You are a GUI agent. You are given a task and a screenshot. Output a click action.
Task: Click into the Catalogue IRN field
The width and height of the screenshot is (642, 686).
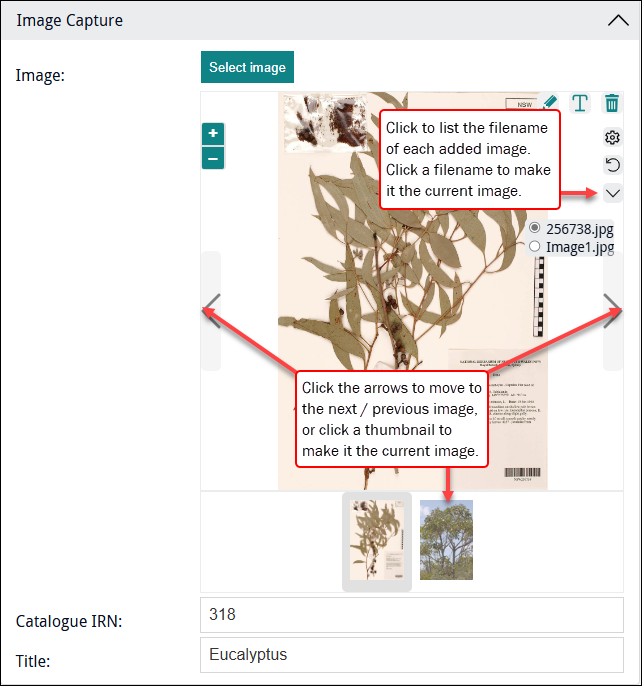click(412, 615)
